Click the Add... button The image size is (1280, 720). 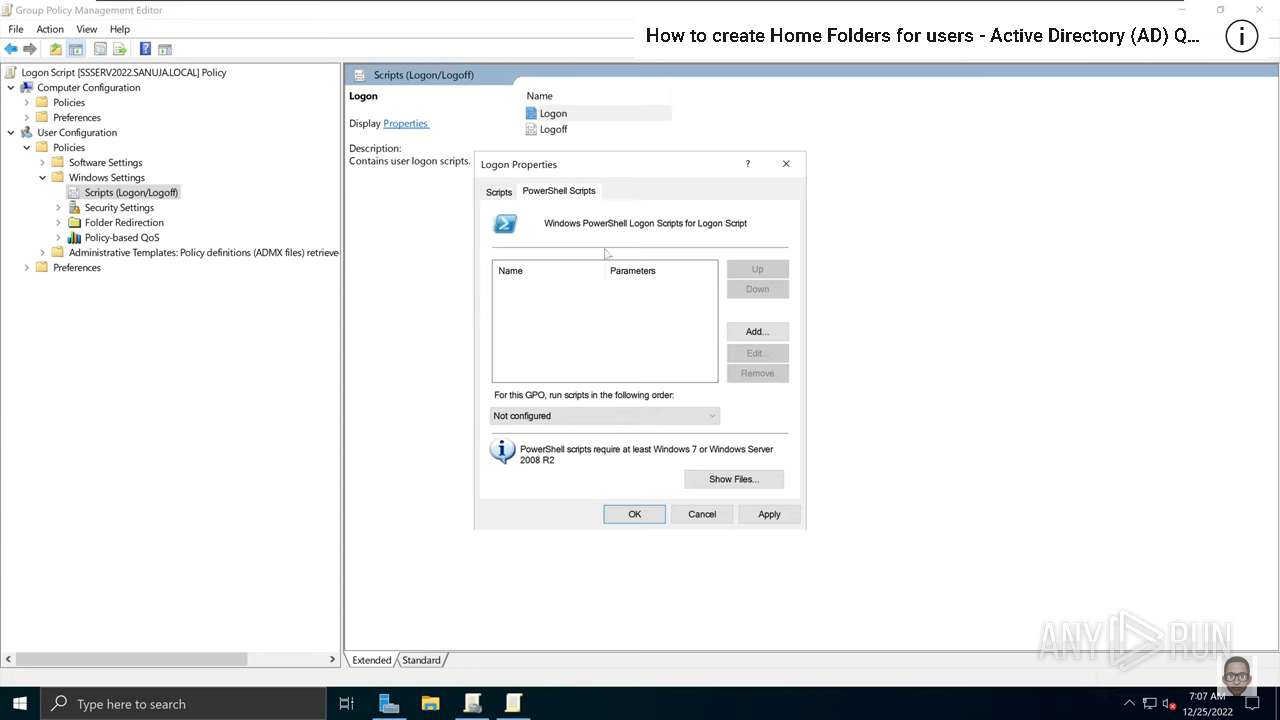[757, 331]
